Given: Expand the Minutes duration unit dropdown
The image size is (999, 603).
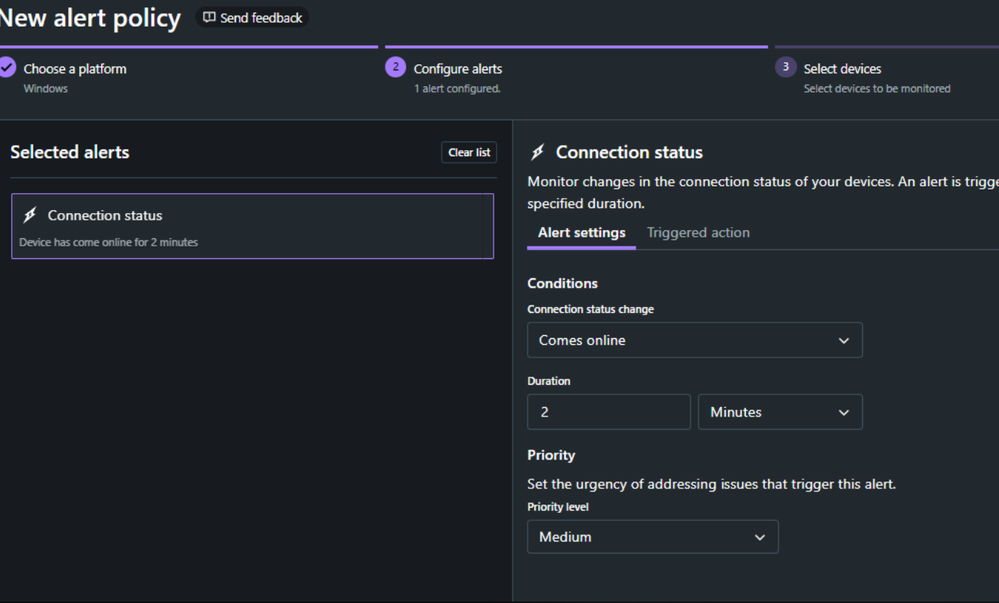Looking at the screenshot, I should coord(779,412).
